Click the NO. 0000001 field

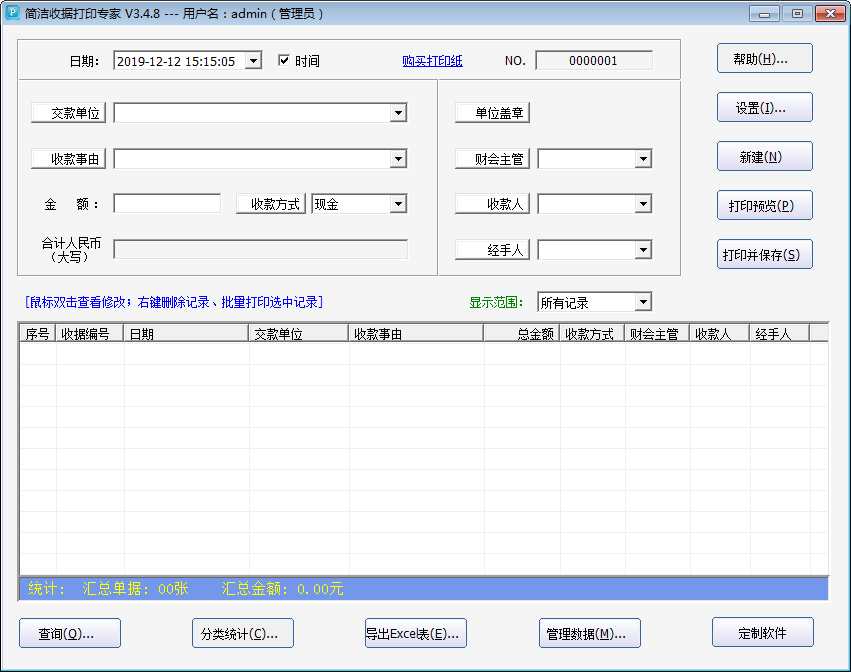point(594,61)
